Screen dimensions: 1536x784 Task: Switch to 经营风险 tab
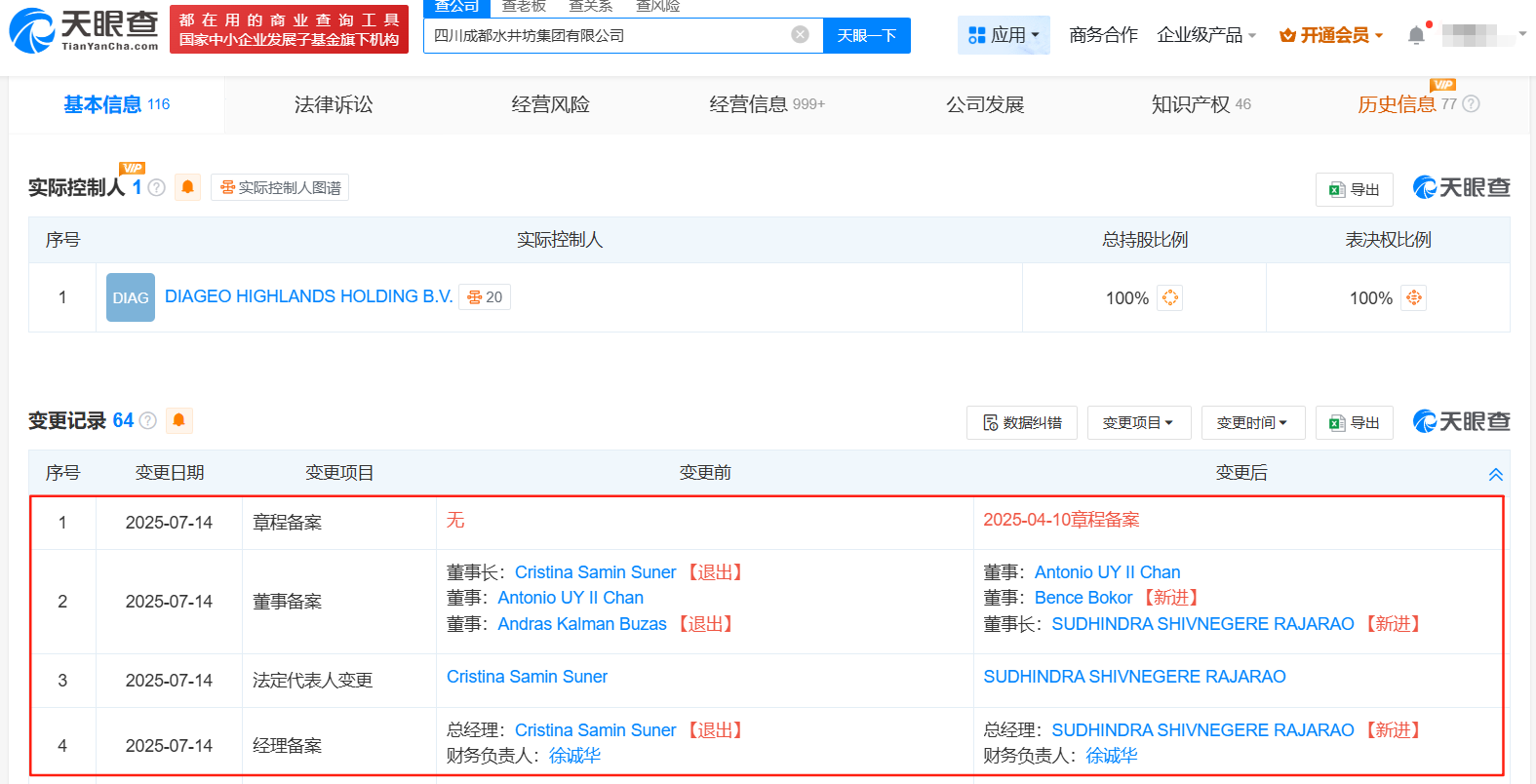[x=550, y=104]
